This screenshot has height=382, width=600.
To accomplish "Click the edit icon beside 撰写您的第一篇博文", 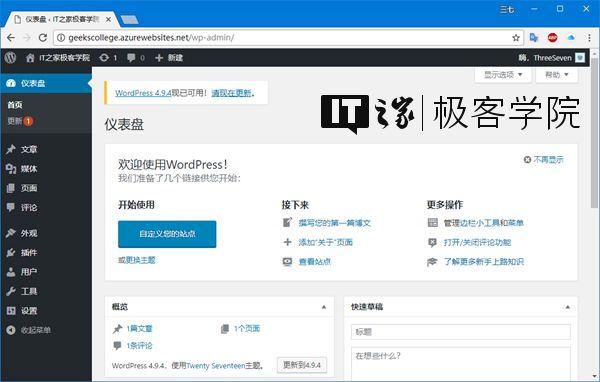I will (x=287, y=222).
